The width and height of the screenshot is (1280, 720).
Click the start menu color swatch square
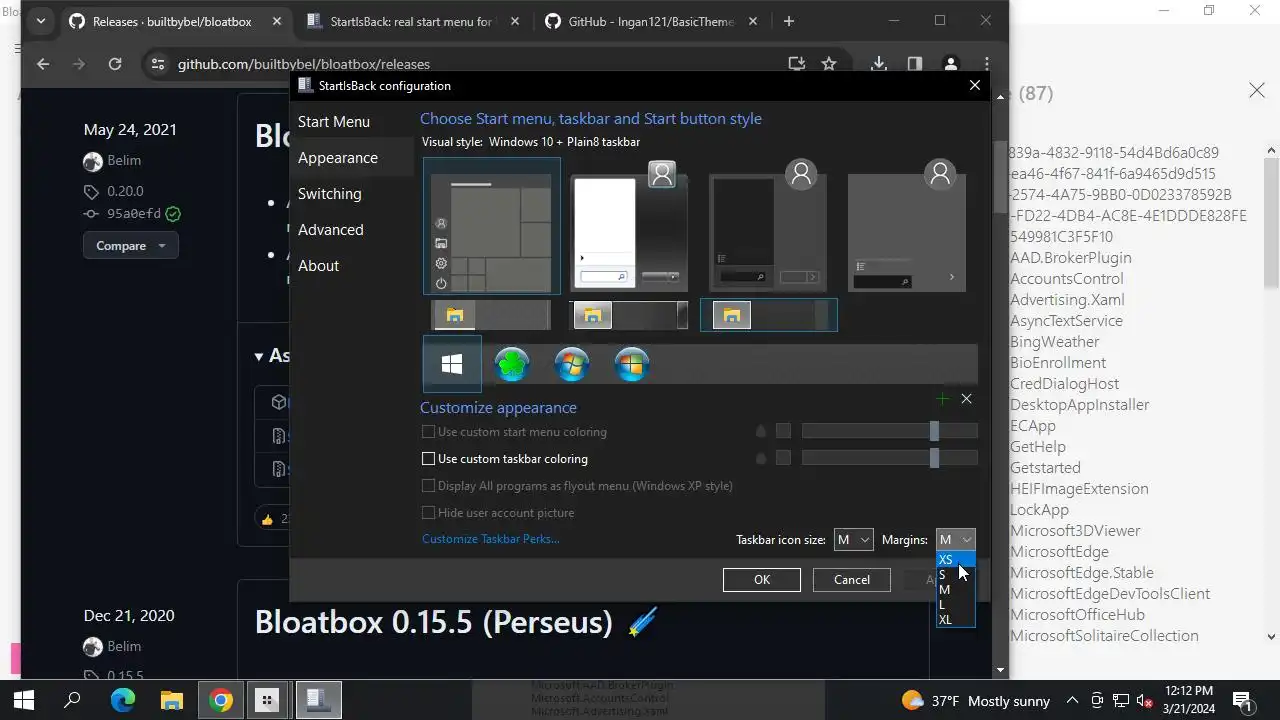[x=783, y=431]
